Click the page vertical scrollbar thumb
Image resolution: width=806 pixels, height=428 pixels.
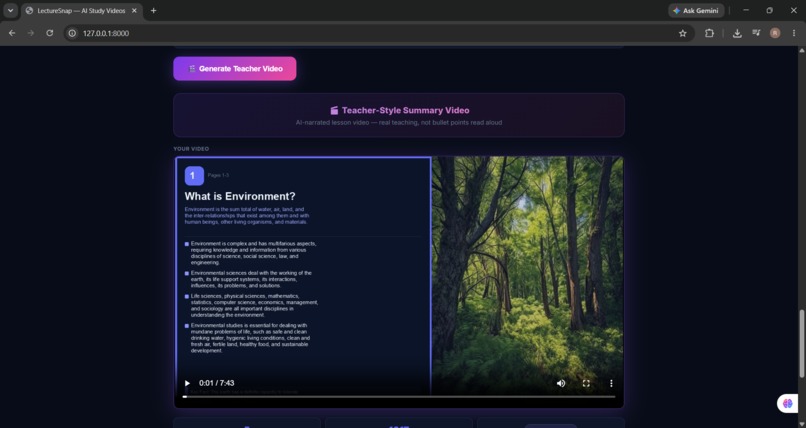(x=801, y=343)
